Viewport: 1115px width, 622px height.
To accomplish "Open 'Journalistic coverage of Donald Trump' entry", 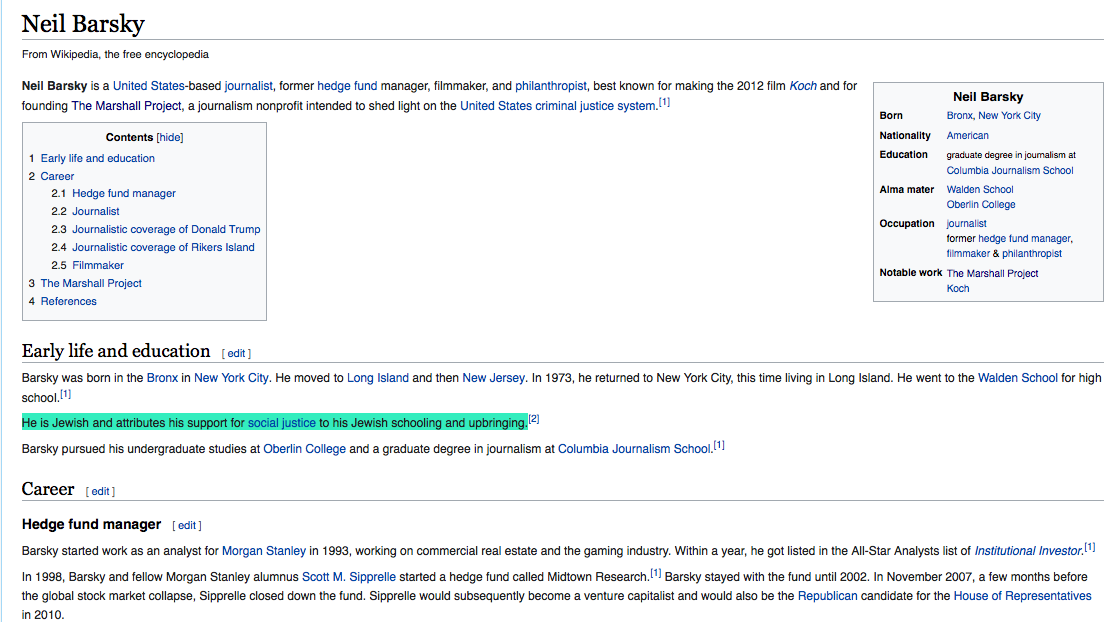I will [x=166, y=229].
